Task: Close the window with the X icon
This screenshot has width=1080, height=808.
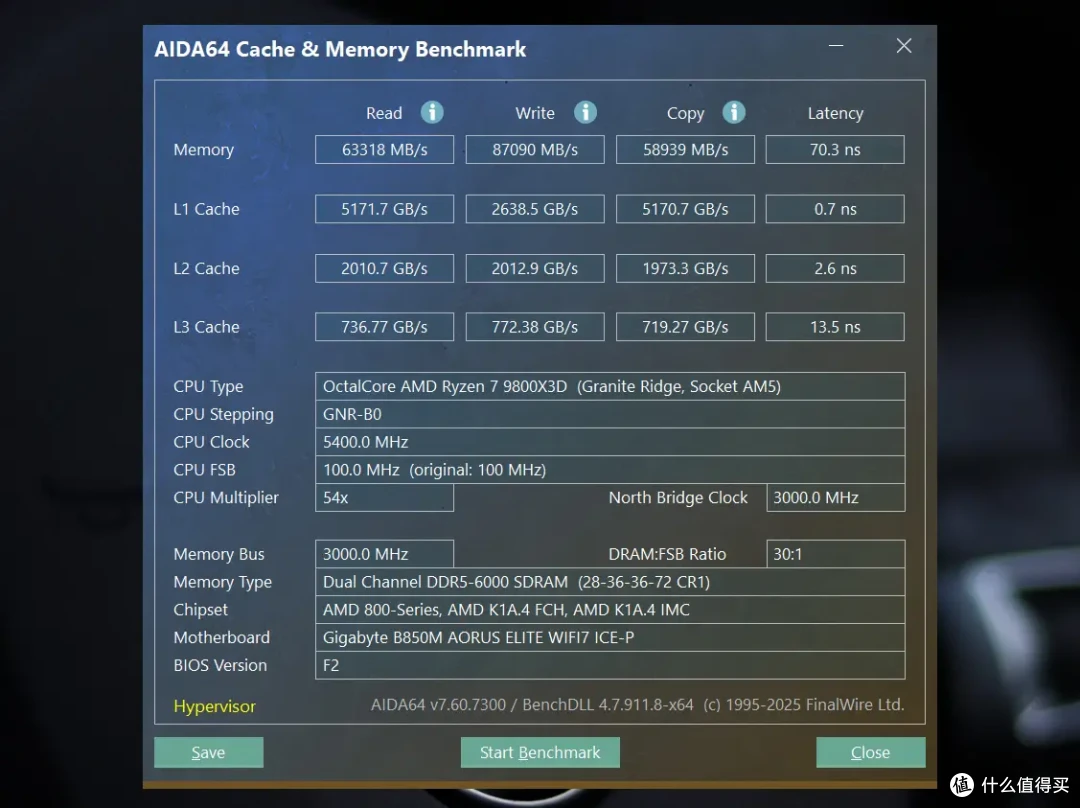Action: tap(904, 46)
